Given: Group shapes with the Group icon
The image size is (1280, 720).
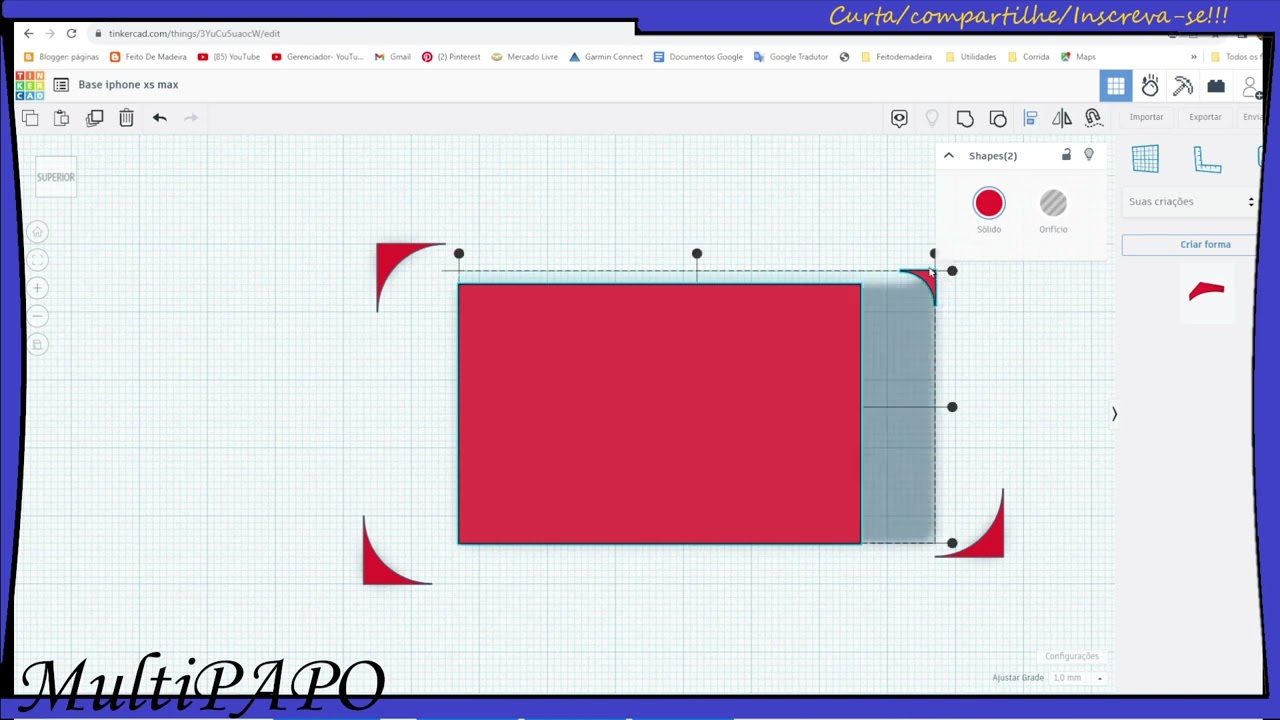Looking at the screenshot, I should click(x=965, y=119).
